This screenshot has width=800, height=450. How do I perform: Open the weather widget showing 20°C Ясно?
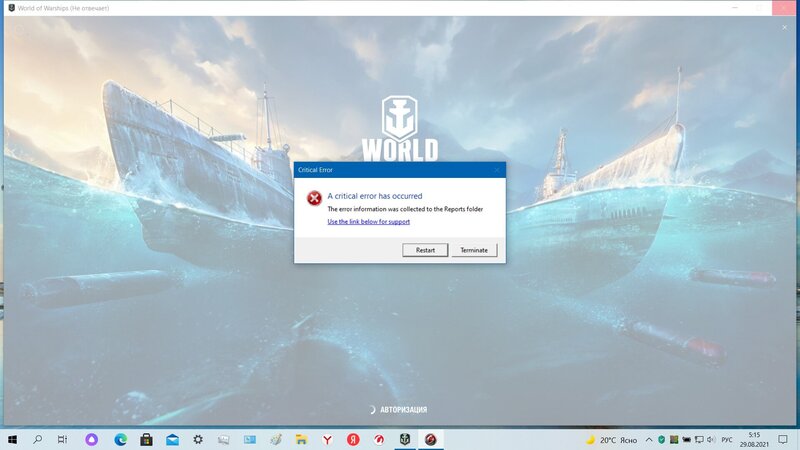[x=612, y=440]
